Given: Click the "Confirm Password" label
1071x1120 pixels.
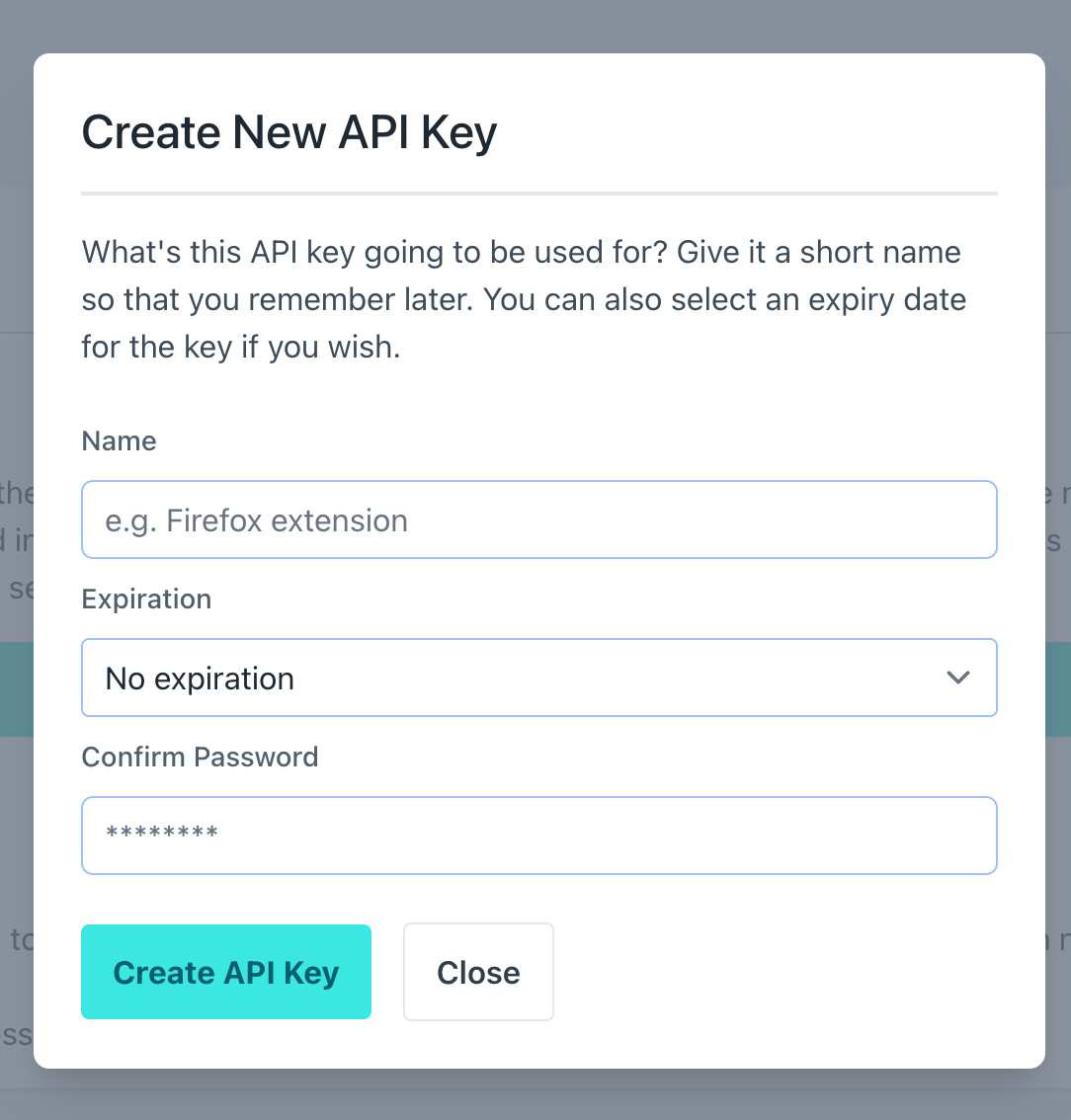Looking at the screenshot, I should click(x=200, y=757).
